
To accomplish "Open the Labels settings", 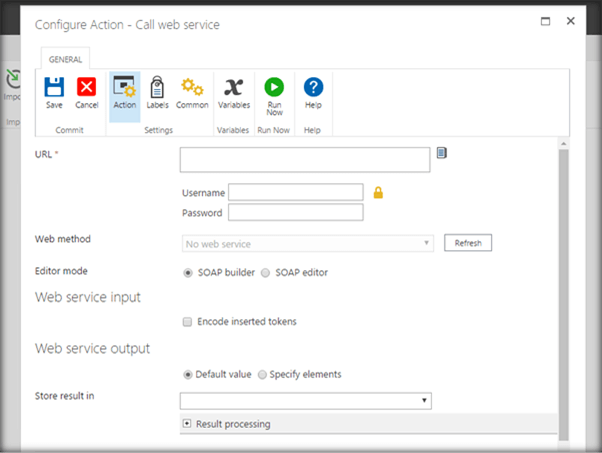I will click(157, 87).
